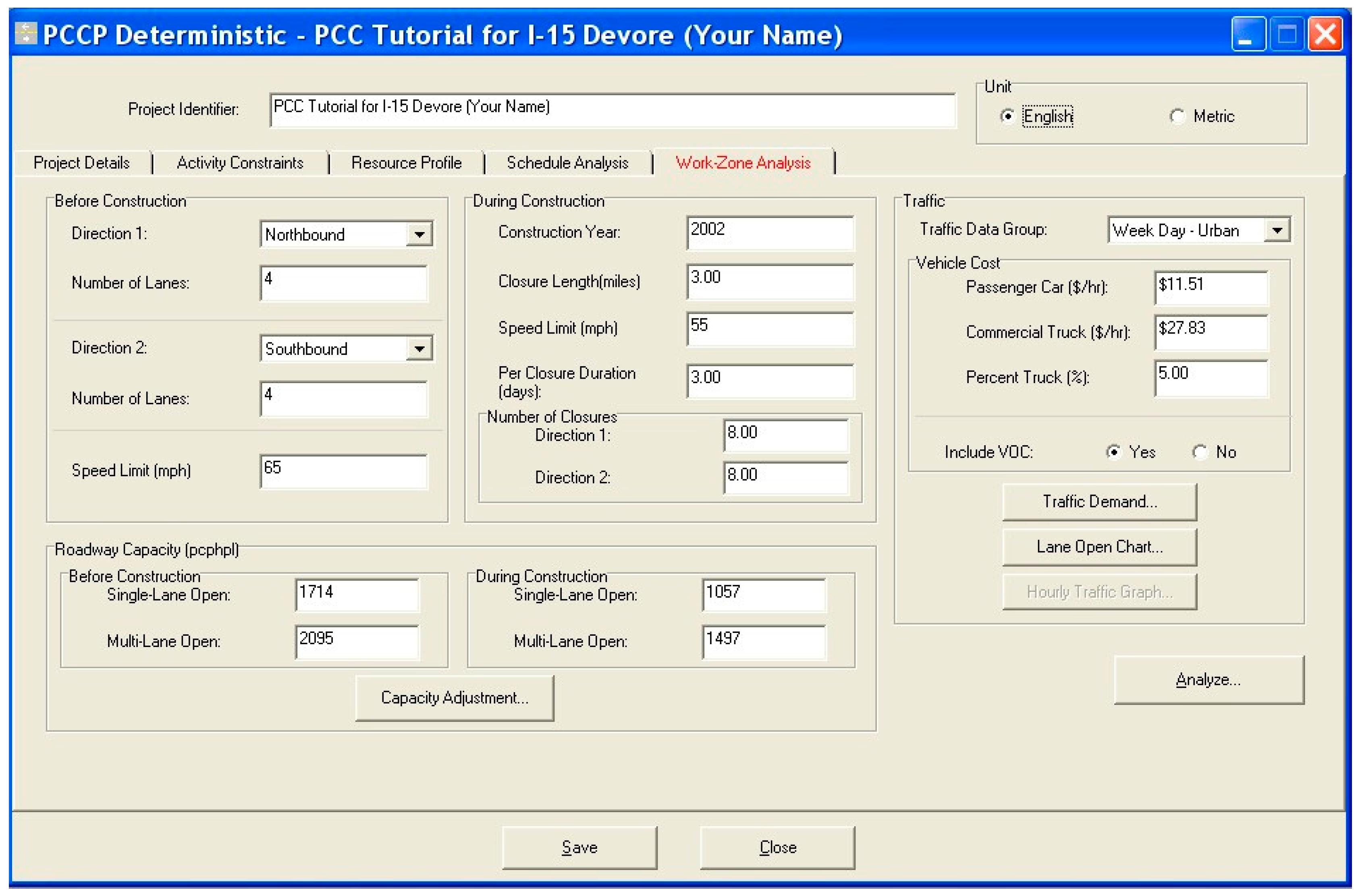Select the Metric unit option

1177,116
